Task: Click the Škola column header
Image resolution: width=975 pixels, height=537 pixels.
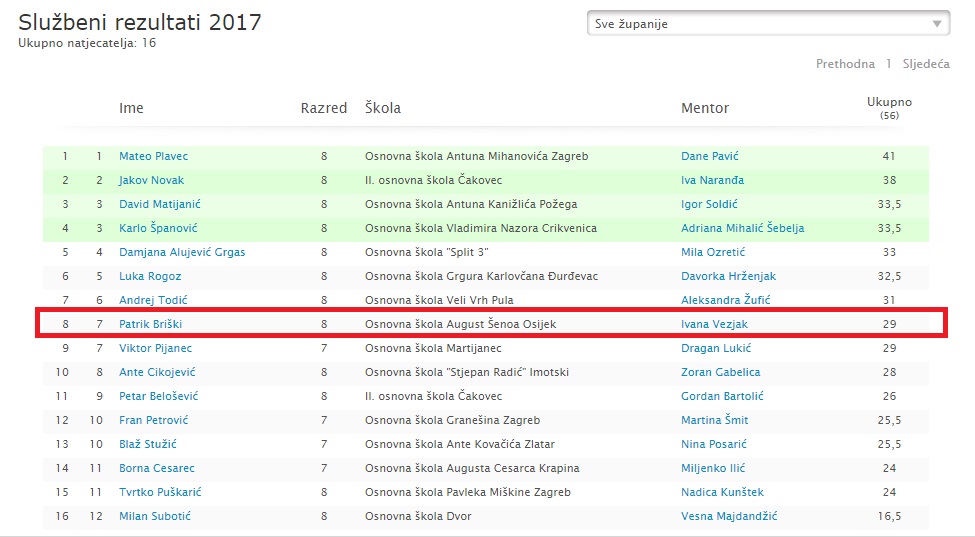Action: click(x=382, y=108)
